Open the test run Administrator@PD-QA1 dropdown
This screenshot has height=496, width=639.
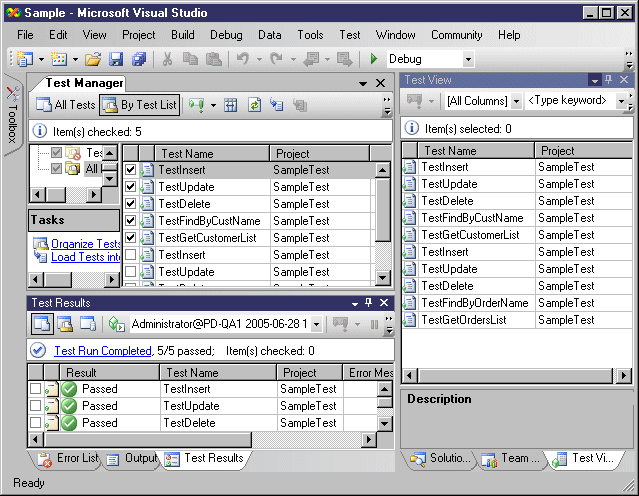(x=316, y=324)
